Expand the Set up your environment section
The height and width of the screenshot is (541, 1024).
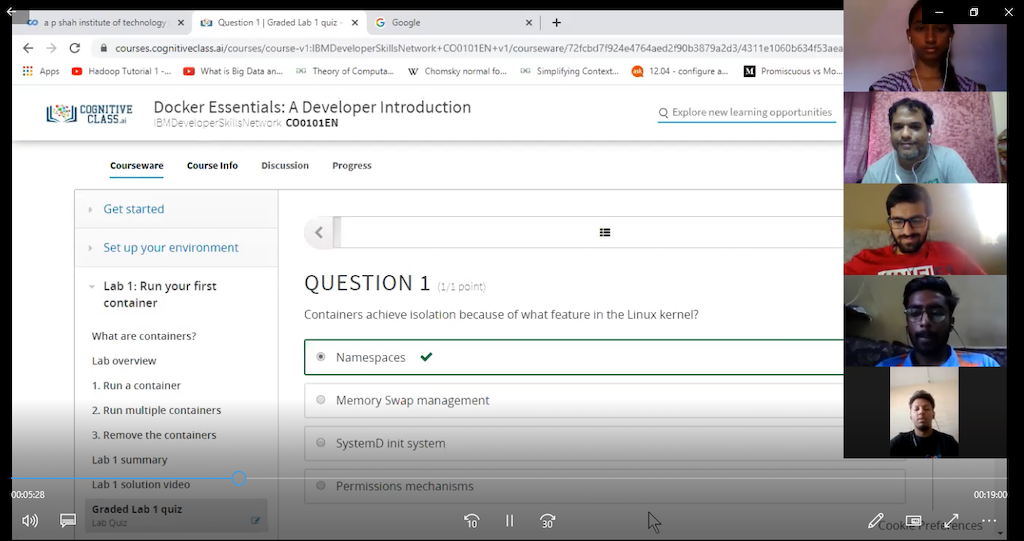coord(176,248)
